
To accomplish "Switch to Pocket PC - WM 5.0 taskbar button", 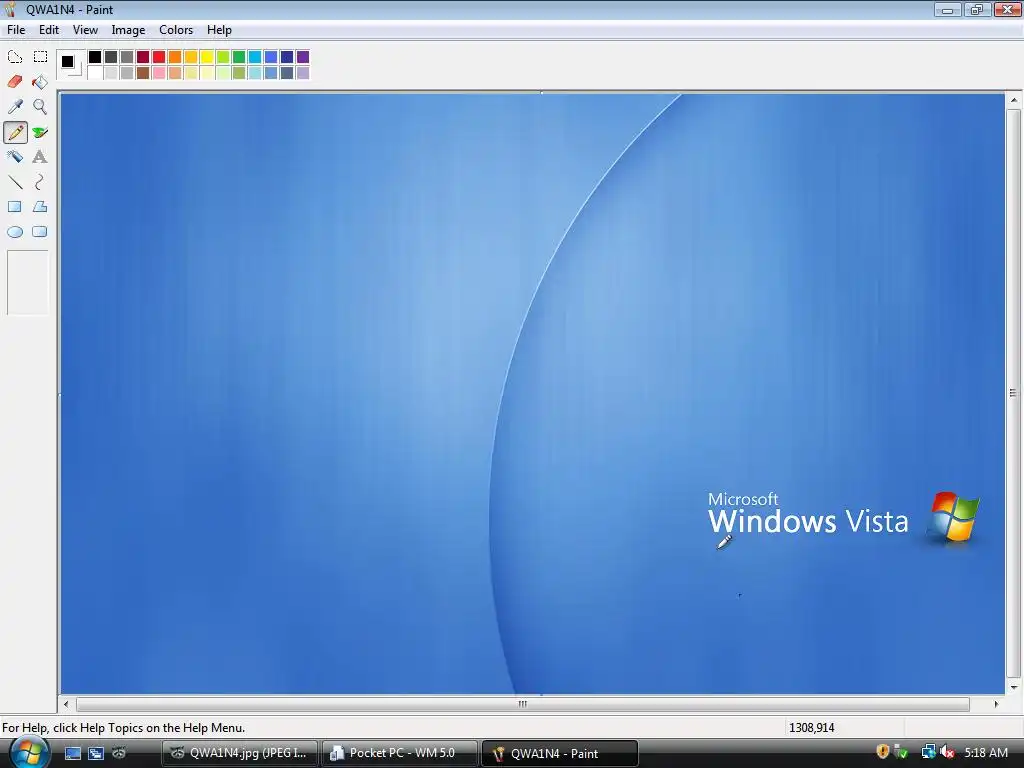I will (x=399, y=753).
